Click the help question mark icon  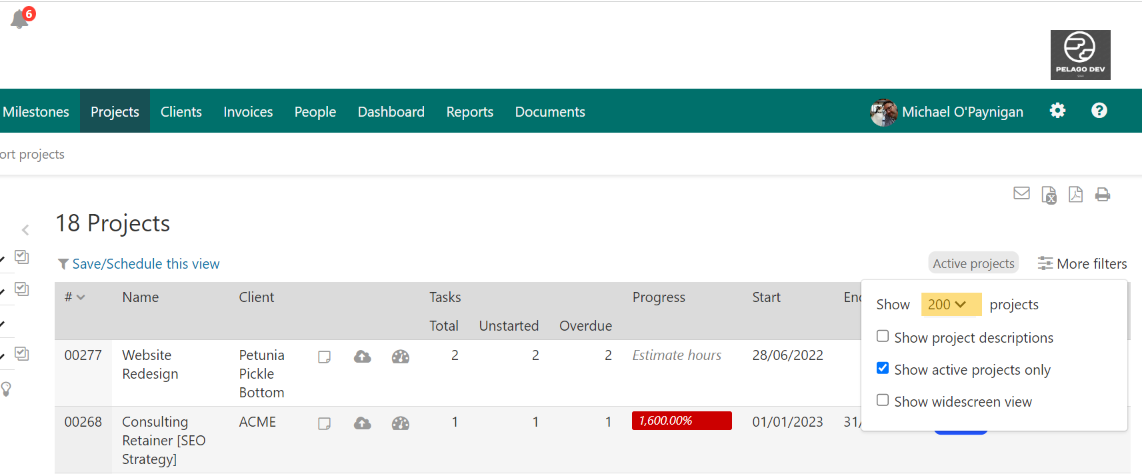[1099, 111]
